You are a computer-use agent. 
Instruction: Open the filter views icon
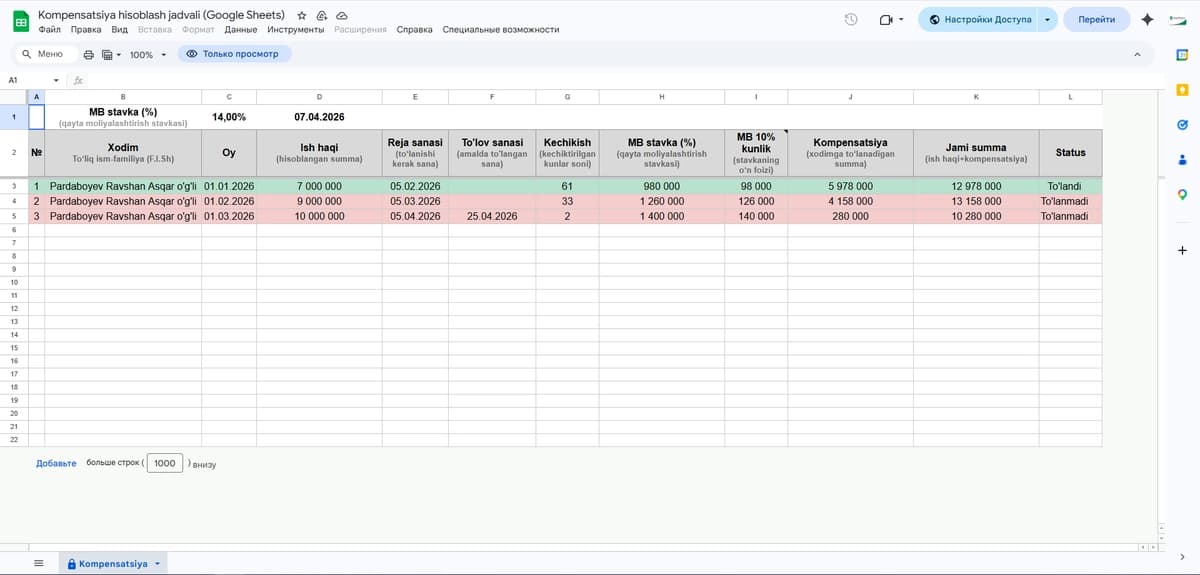point(107,54)
